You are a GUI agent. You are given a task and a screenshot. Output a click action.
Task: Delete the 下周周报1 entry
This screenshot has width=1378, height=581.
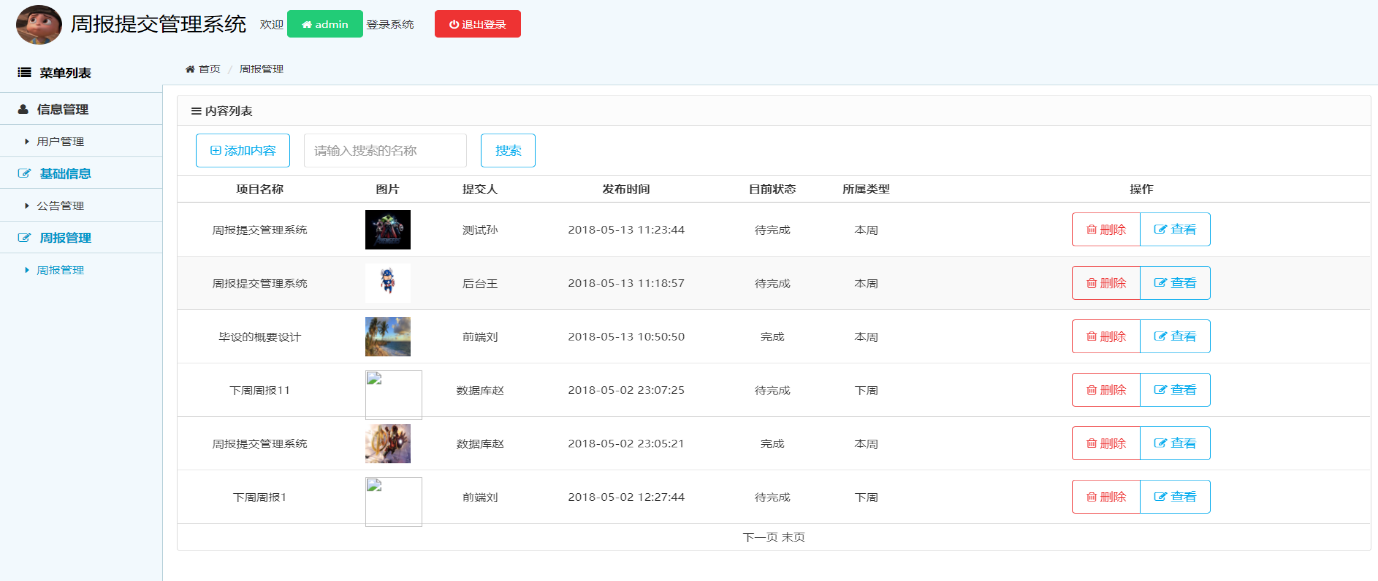click(1106, 497)
